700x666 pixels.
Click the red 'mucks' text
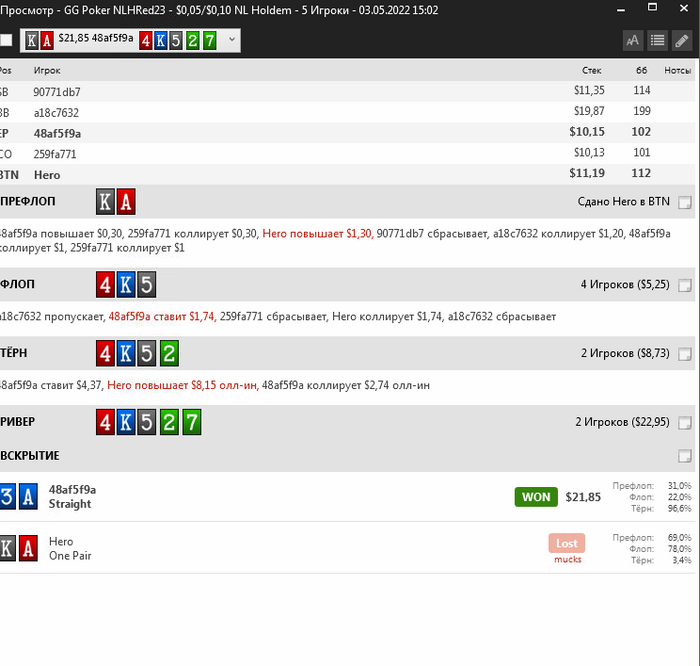click(568, 559)
